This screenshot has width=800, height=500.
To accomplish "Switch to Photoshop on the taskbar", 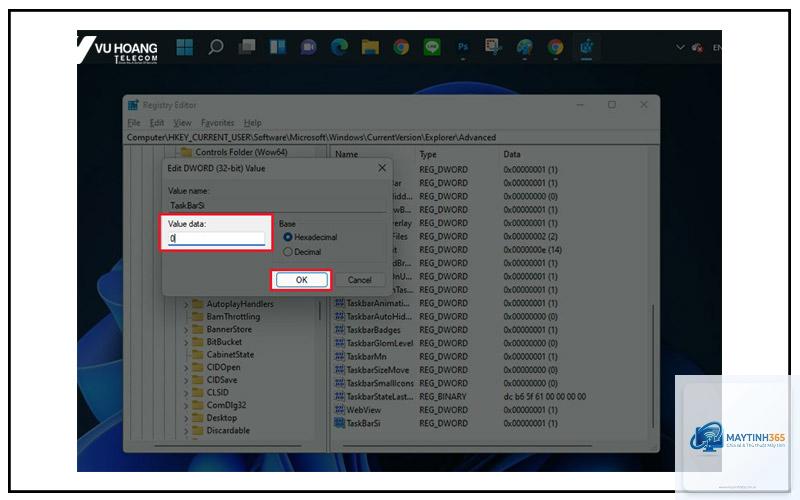I will 463,47.
